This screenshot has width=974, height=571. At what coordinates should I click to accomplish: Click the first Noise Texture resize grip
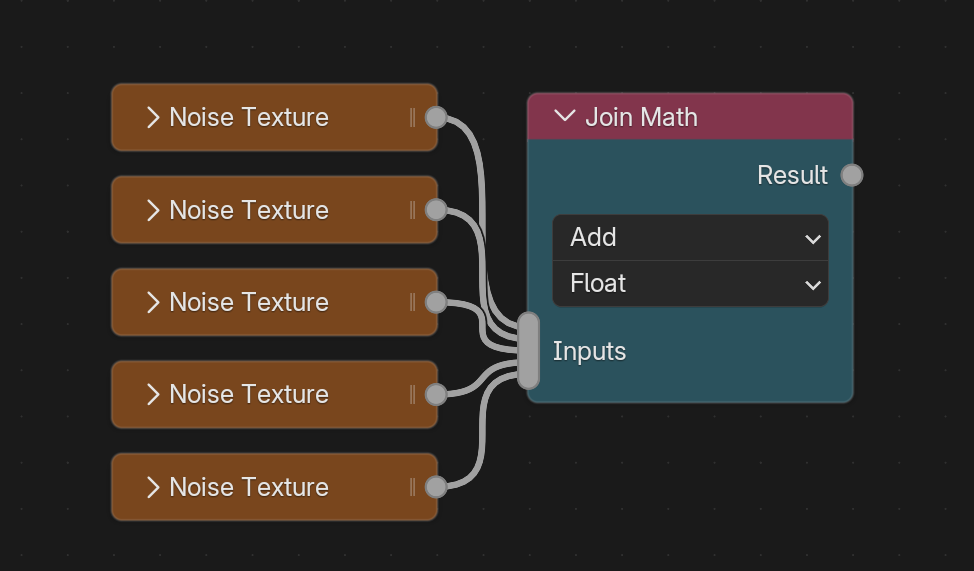412,117
